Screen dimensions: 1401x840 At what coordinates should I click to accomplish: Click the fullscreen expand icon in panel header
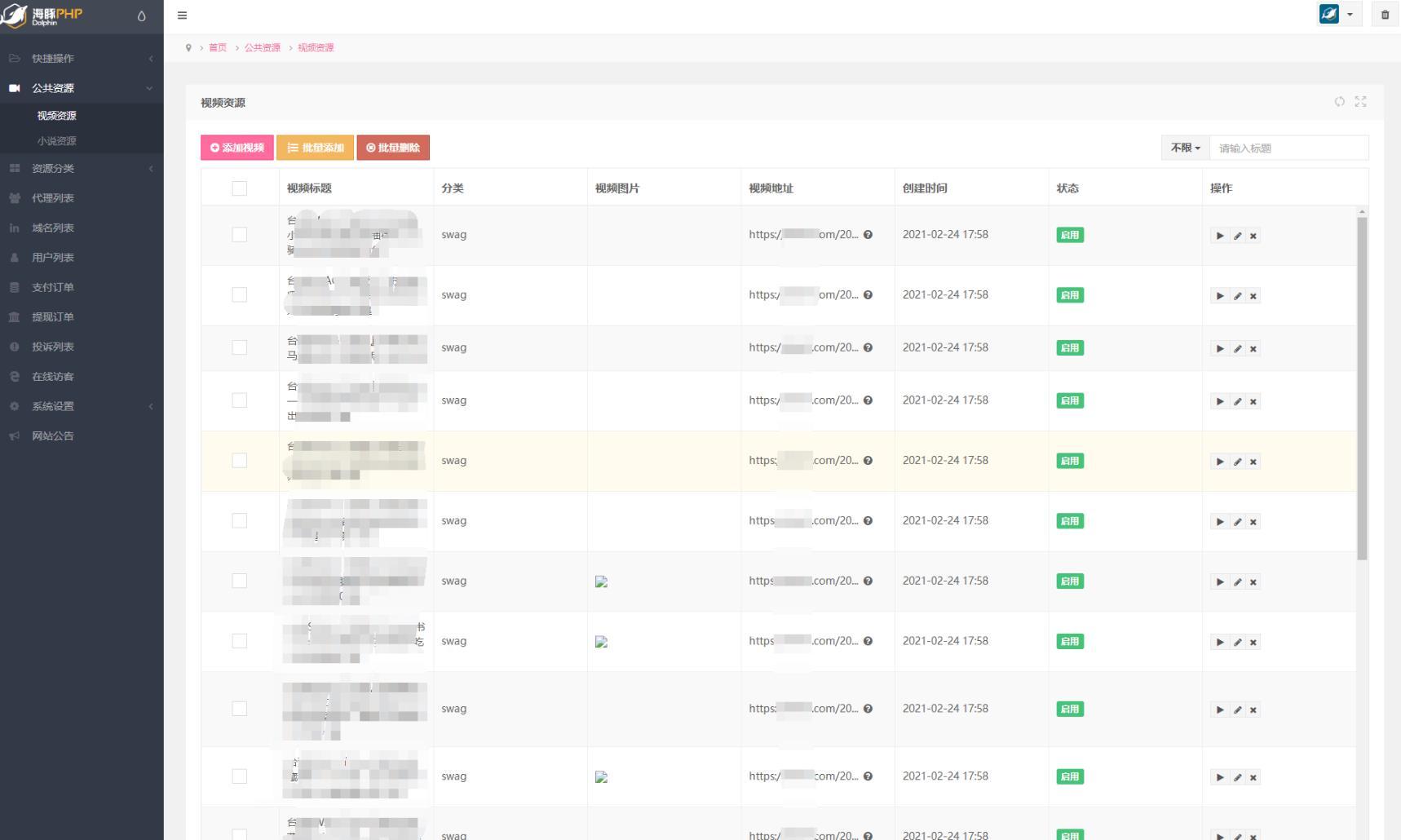pyautogui.click(x=1360, y=102)
